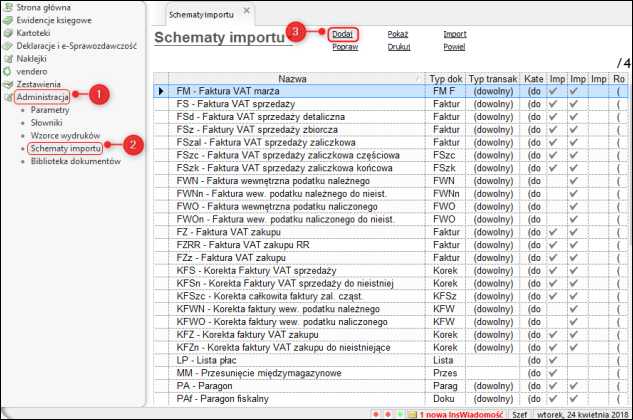The width and height of the screenshot is (633, 420).
Task: Open Naklejki module
Action: 31,59
